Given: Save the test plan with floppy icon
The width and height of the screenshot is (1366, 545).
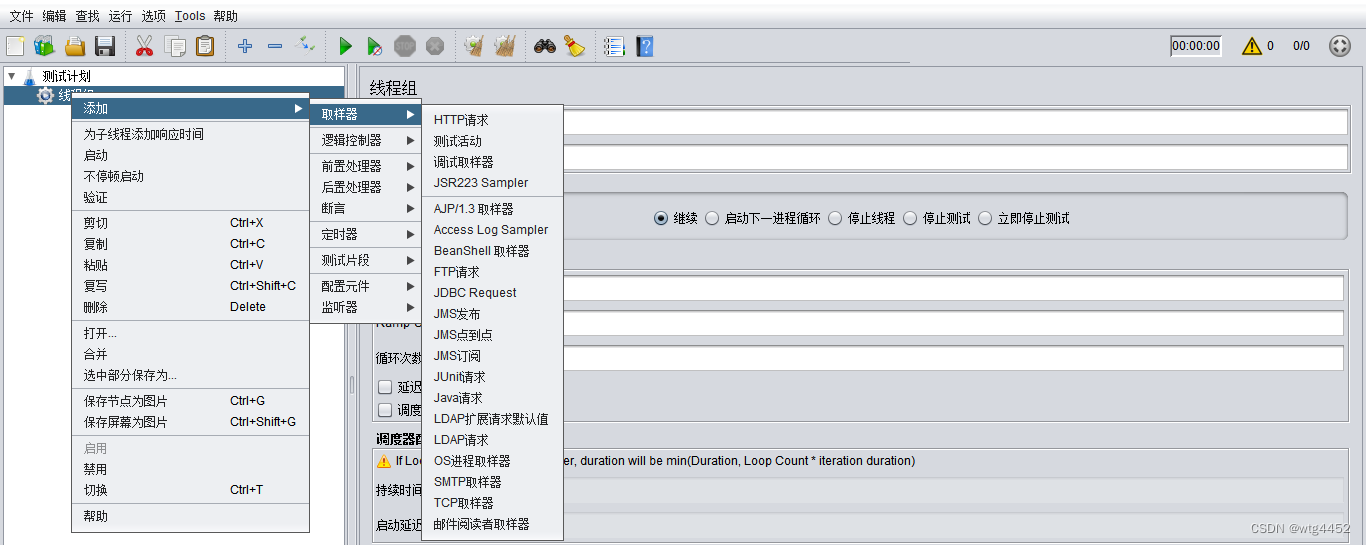Looking at the screenshot, I should coord(105,46).
